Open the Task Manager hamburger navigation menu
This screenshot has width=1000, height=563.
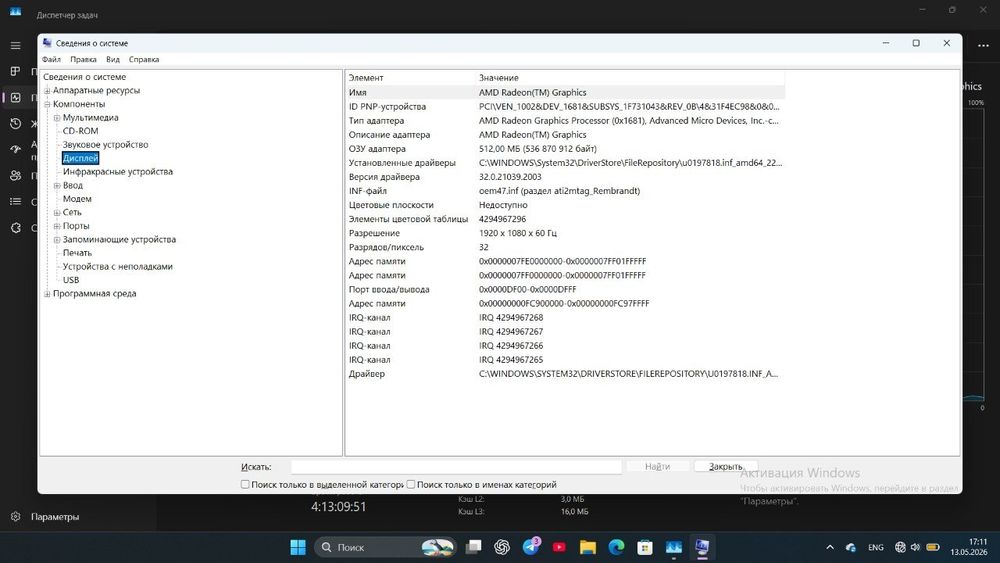pos(15,45)
